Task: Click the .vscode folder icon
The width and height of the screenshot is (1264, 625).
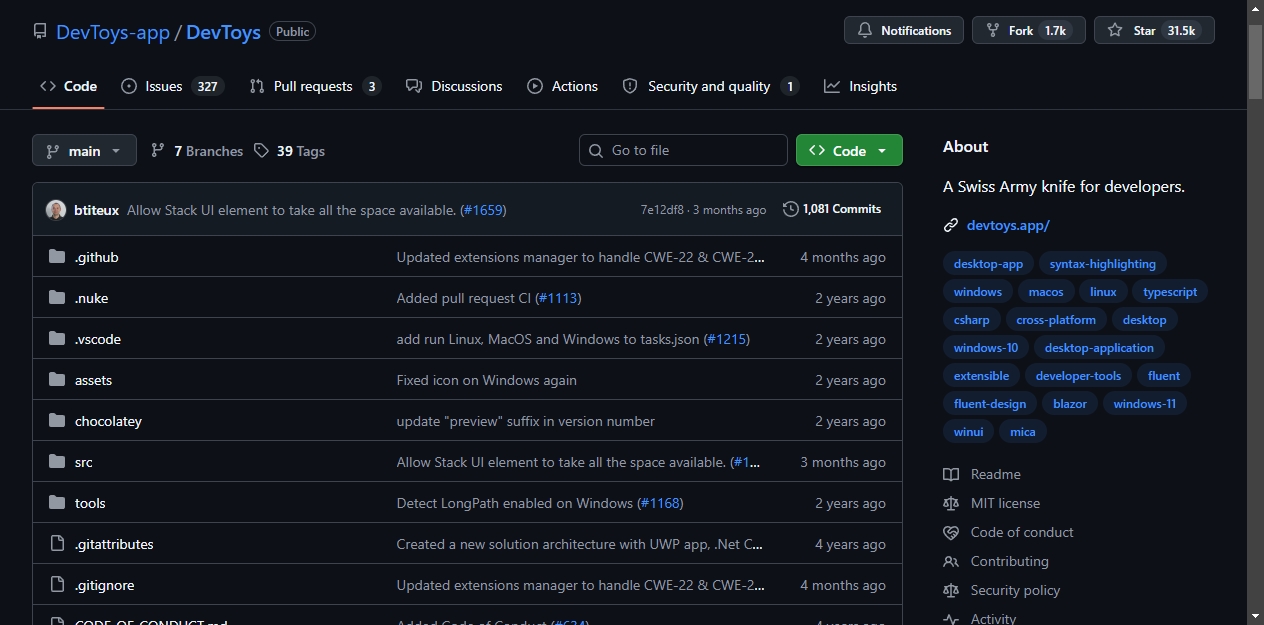Action: coord(57,339)
